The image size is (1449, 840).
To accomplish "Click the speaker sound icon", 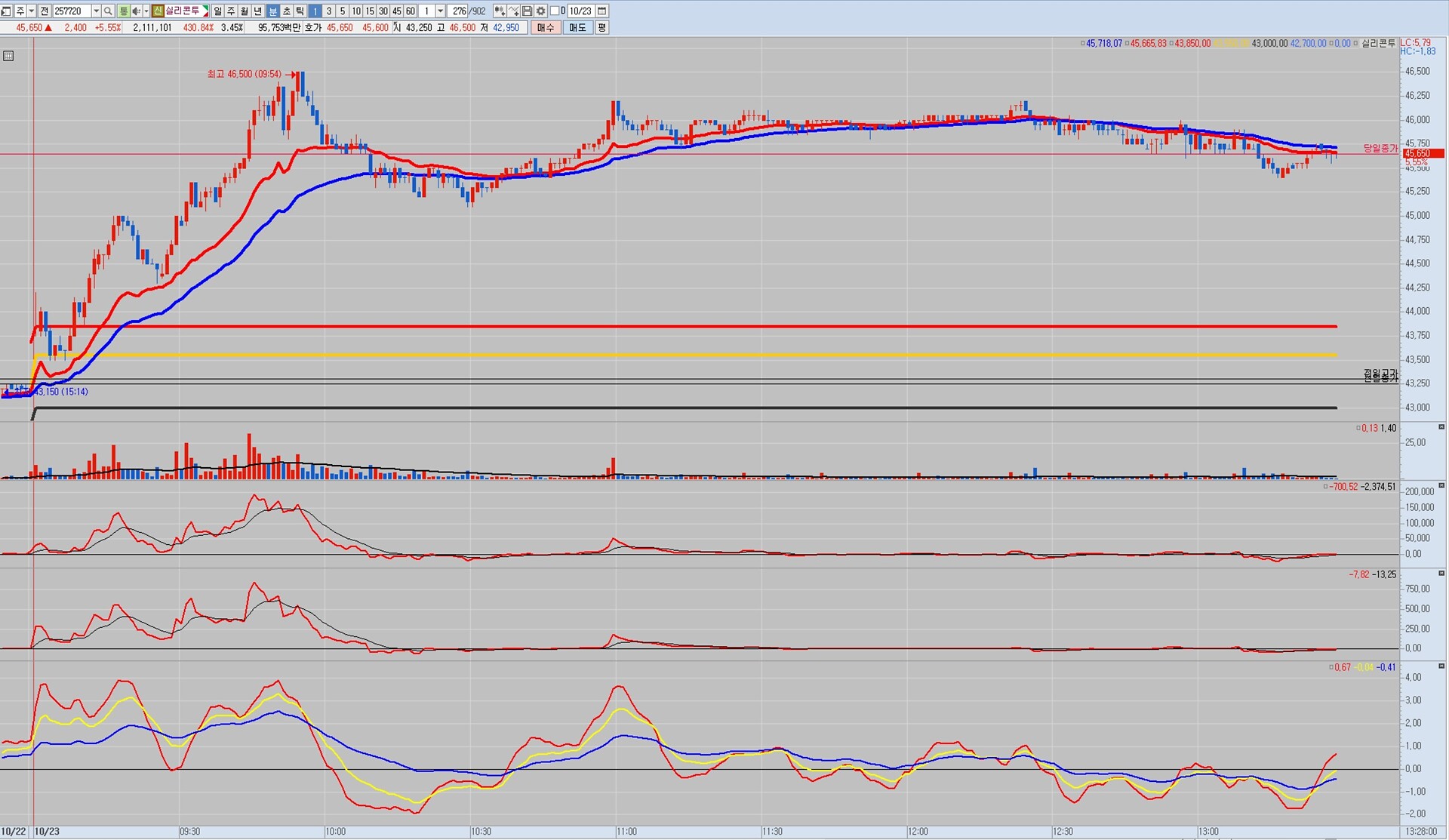I will point(136,11).
